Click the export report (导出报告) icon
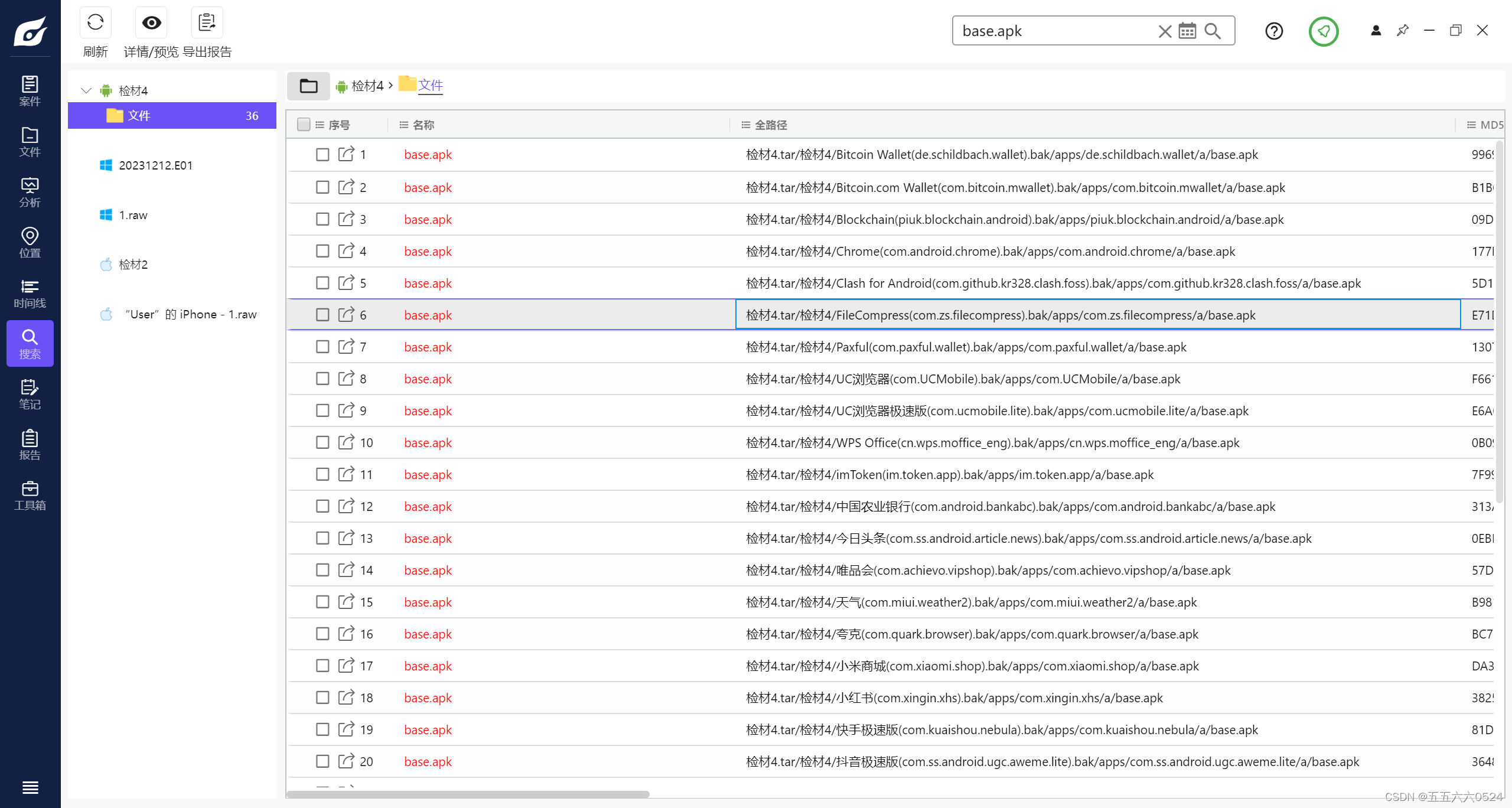 coord(207,23)
